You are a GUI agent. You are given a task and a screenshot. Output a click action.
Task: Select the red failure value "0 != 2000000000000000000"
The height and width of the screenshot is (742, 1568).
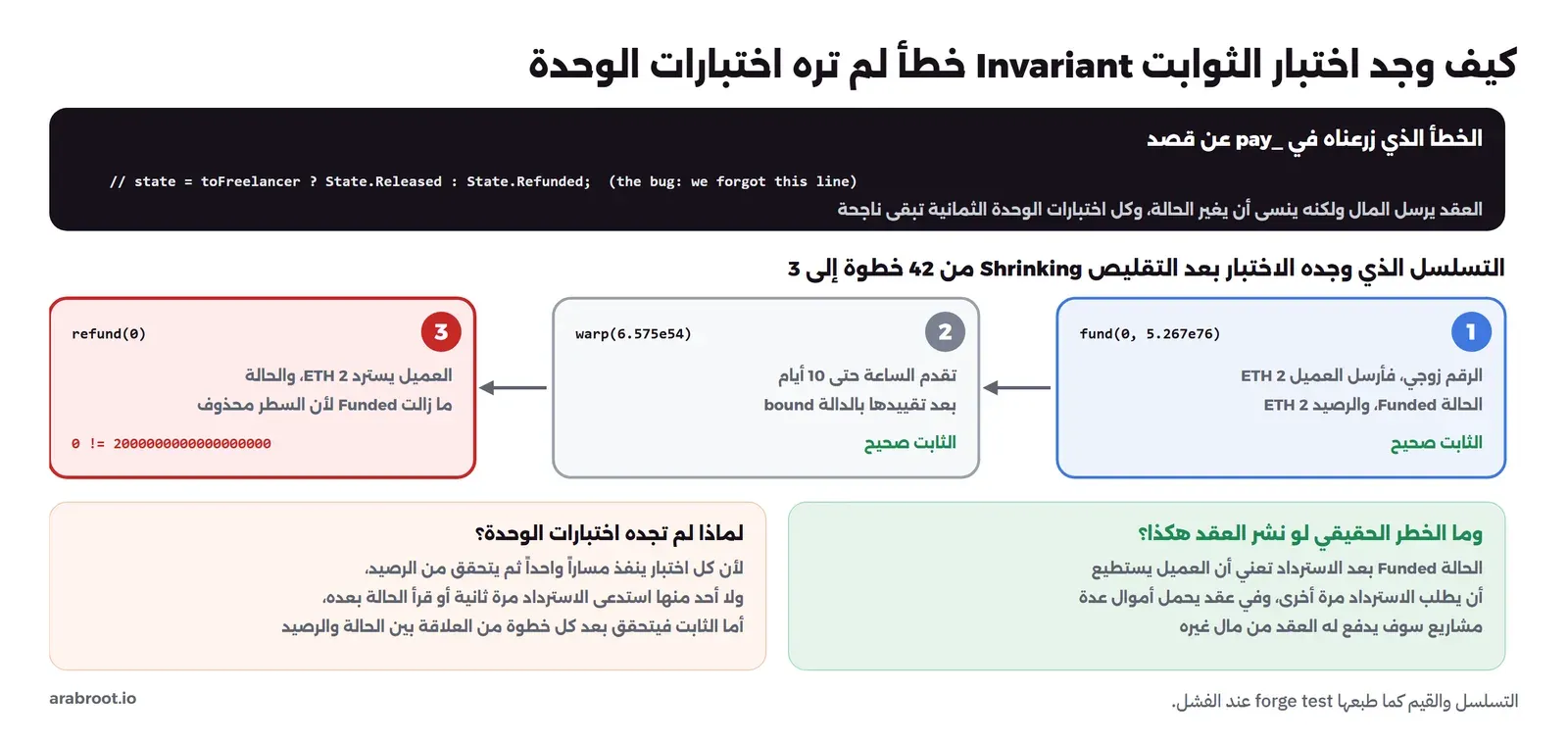171,444
